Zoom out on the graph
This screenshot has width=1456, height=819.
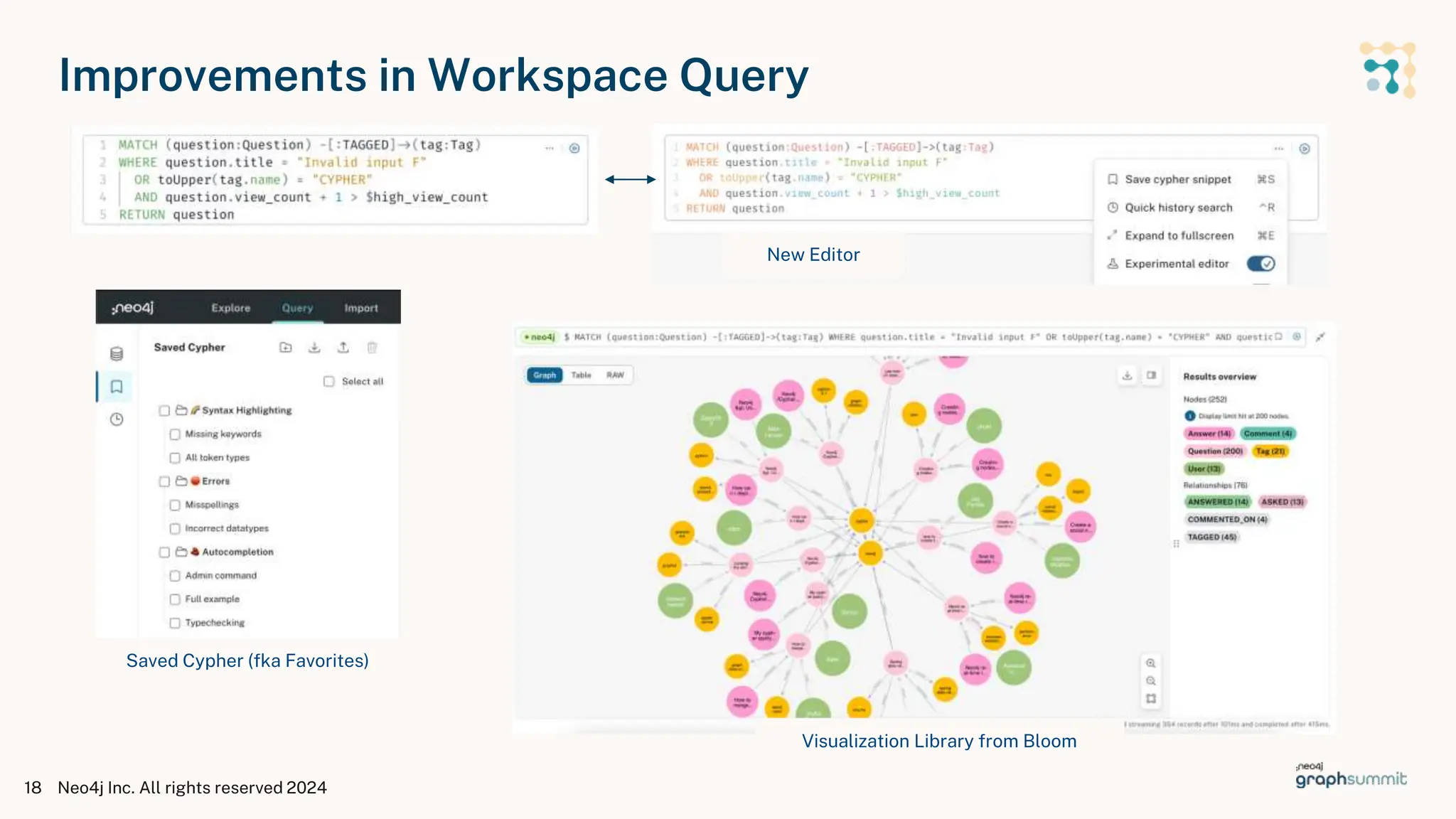pos(1151,680)
